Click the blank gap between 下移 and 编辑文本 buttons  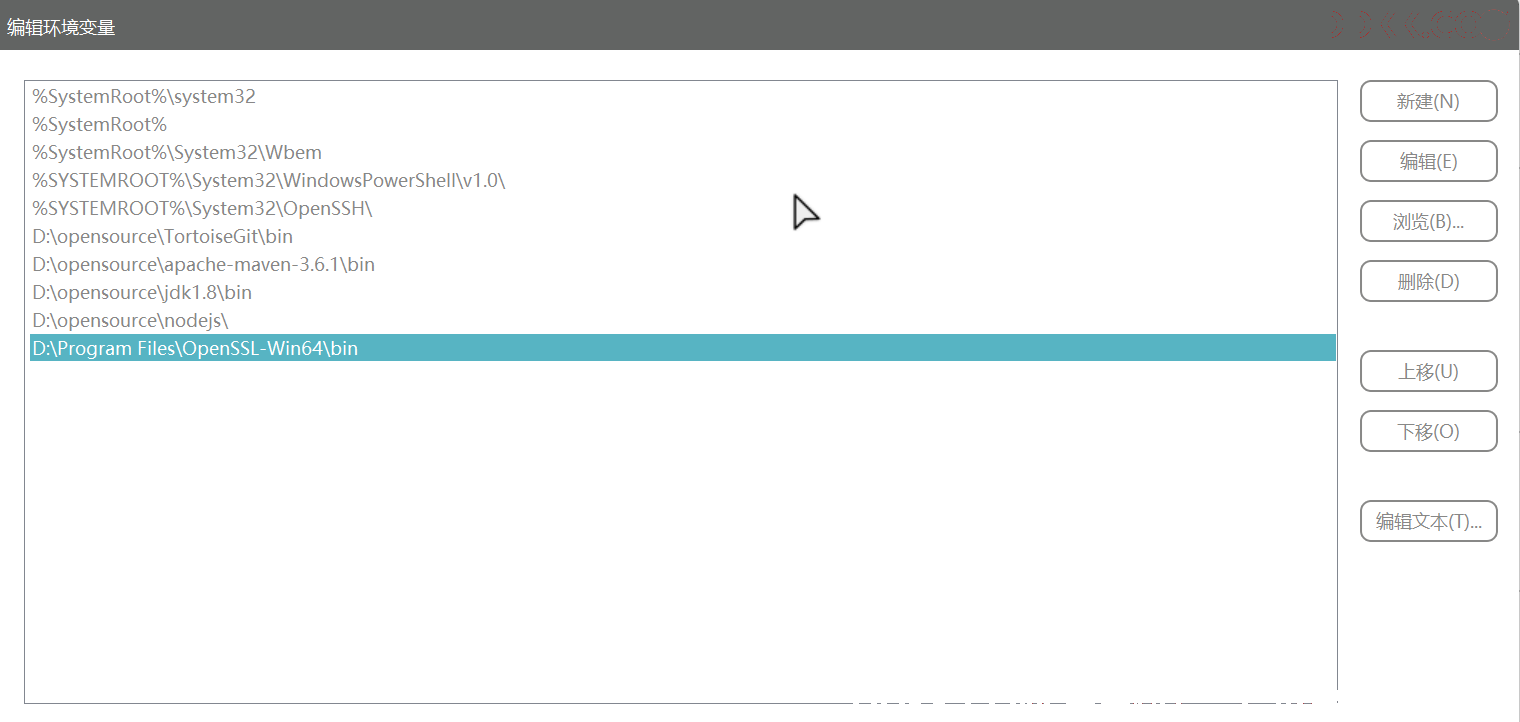(x=1428, y=476)
